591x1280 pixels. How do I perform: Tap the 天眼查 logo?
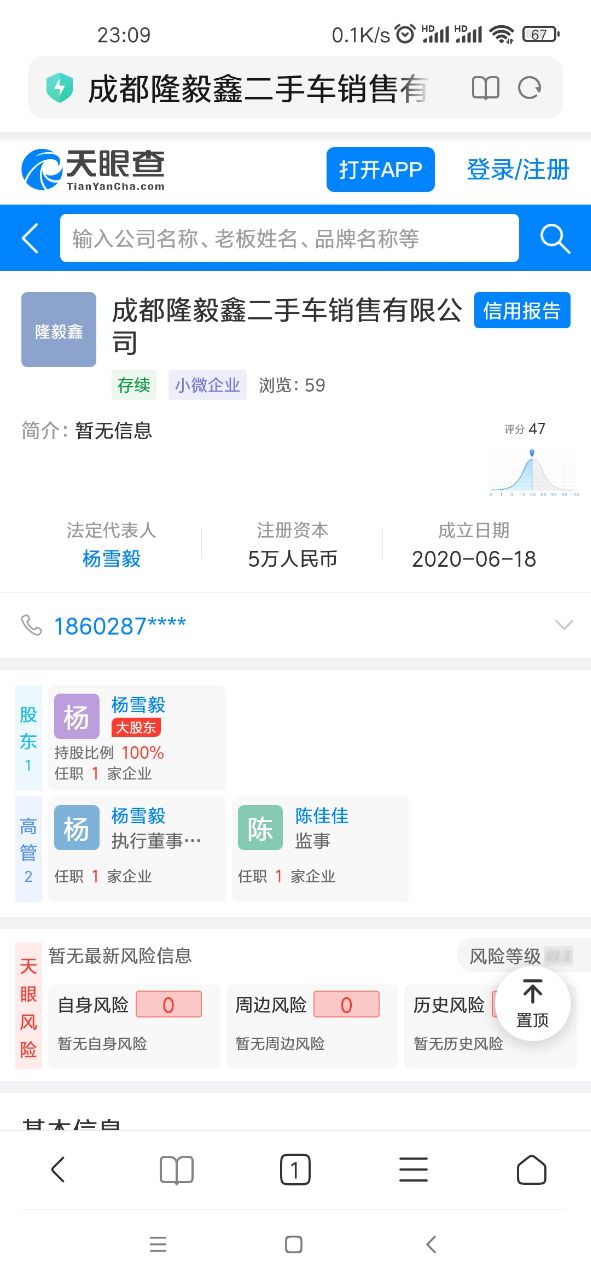coord(93,170)
